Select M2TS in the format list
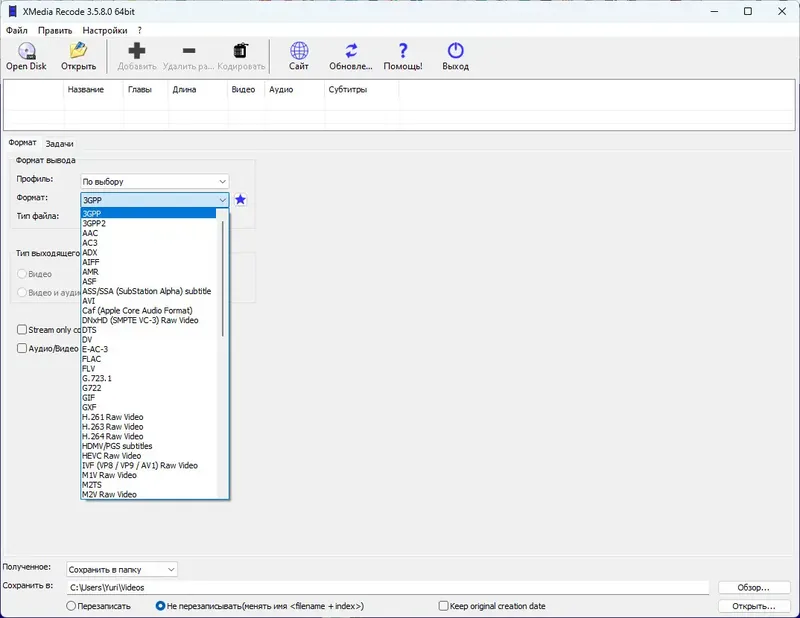This screenshot has width=800, height=618. (149, 485)
